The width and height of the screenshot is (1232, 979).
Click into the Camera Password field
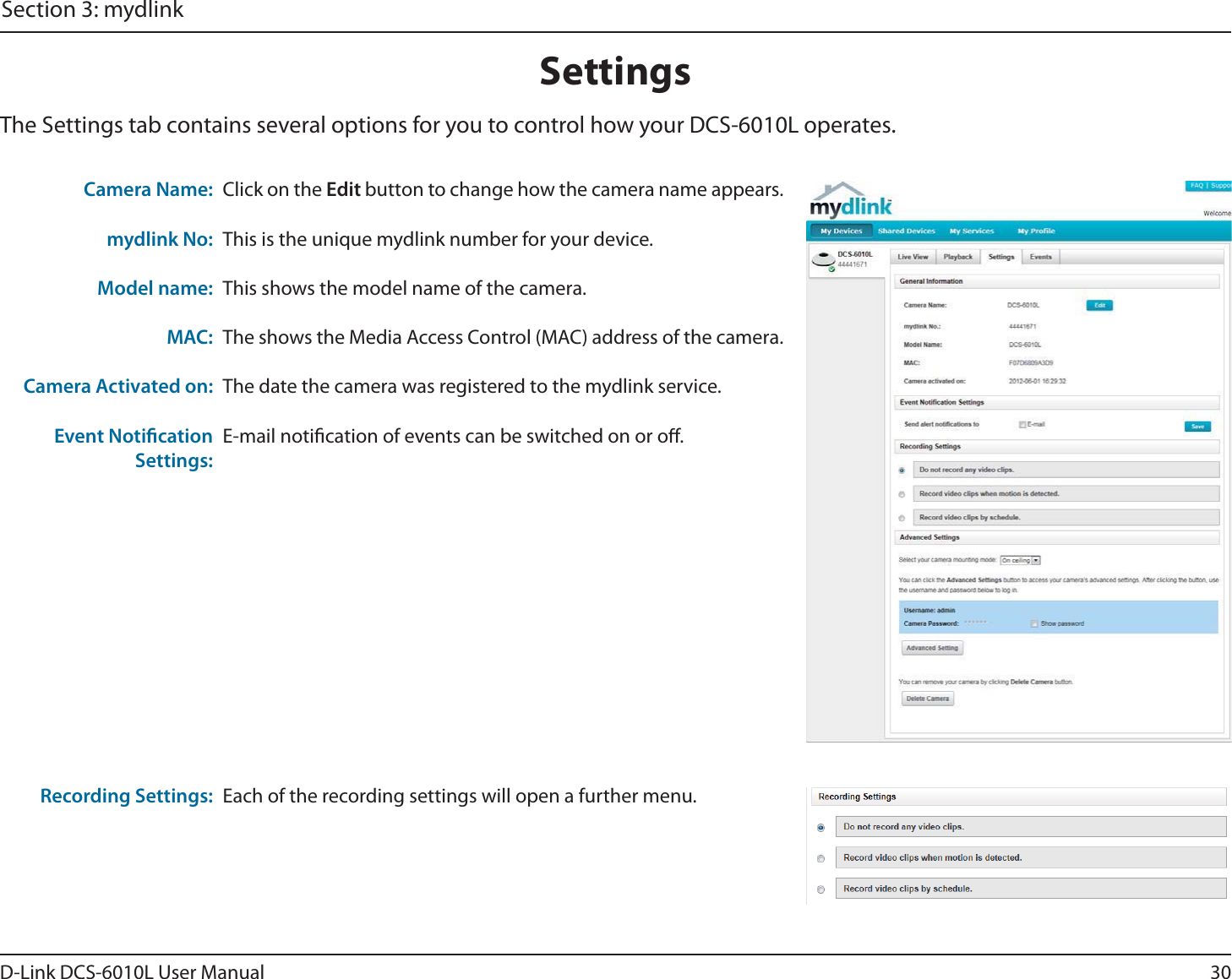point(976,623)
